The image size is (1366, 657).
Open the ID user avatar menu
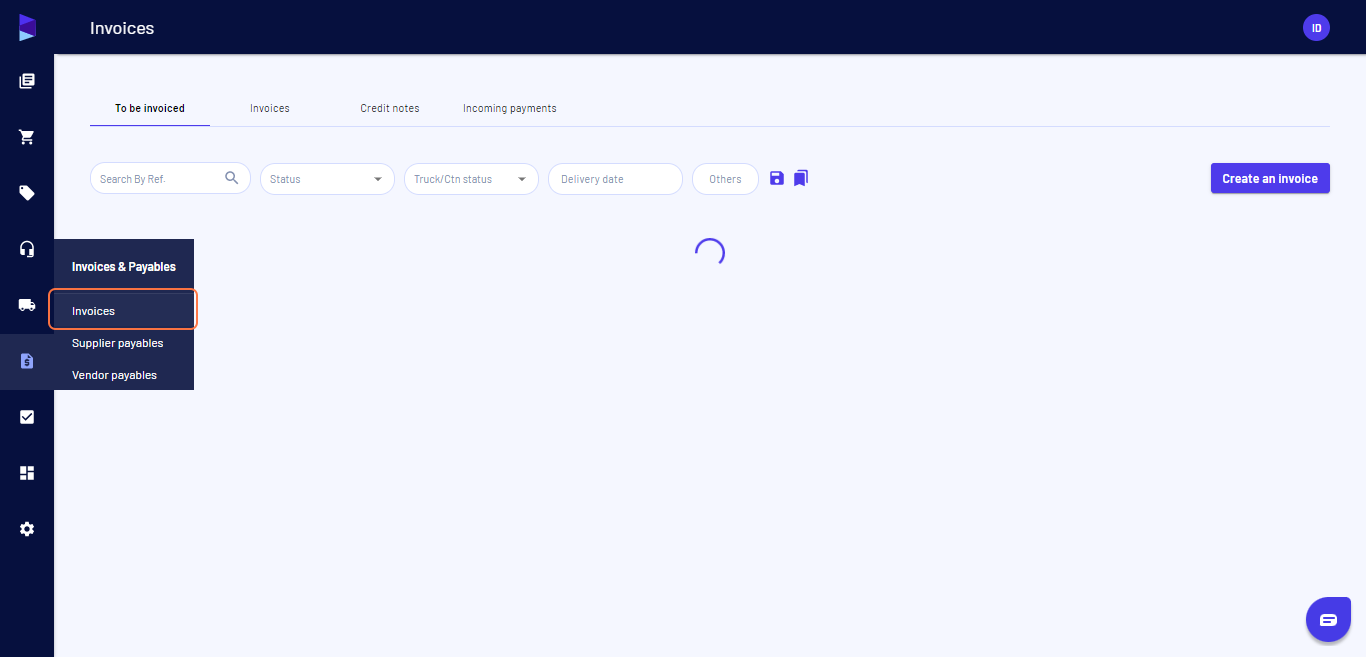(1316, 28)
